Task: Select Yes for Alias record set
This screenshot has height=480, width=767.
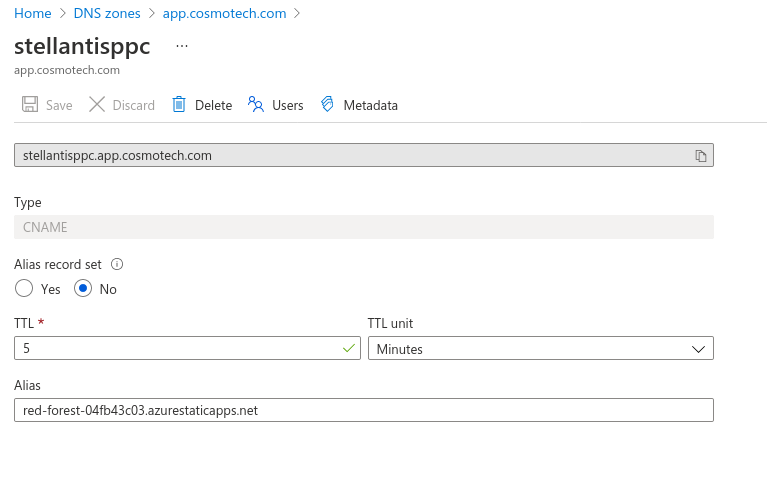Action: (x=25, y=289)
